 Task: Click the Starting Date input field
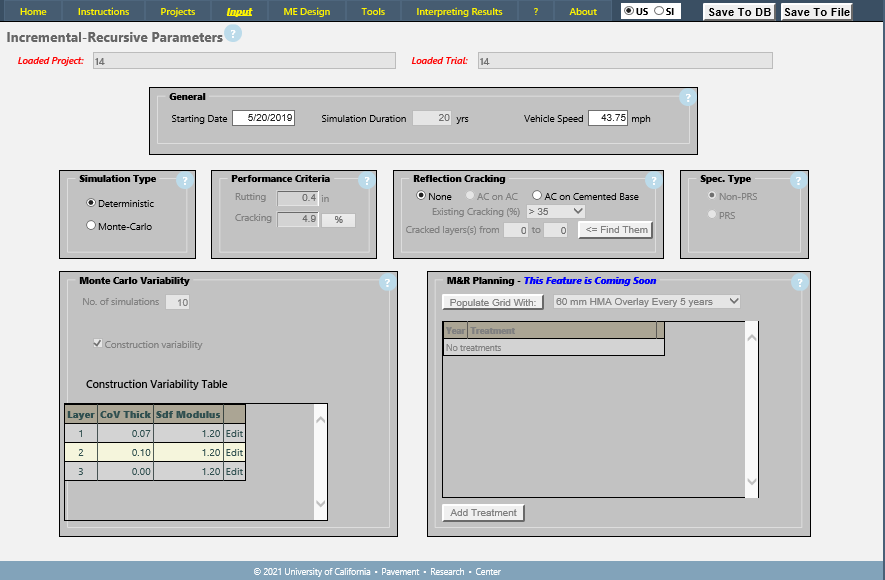pos(264,118)
